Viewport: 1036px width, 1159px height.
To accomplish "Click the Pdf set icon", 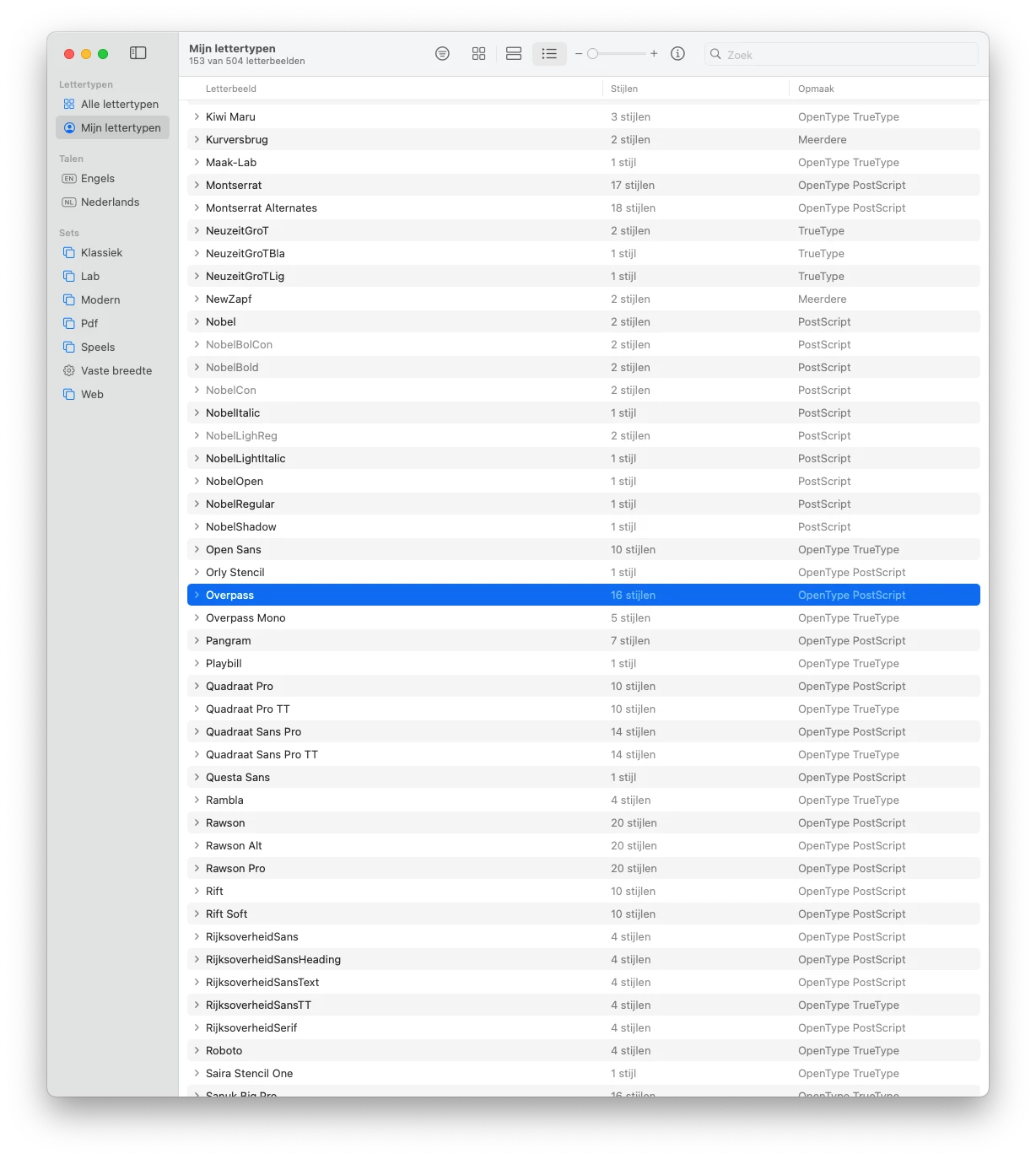I will (x=69, y=323).
